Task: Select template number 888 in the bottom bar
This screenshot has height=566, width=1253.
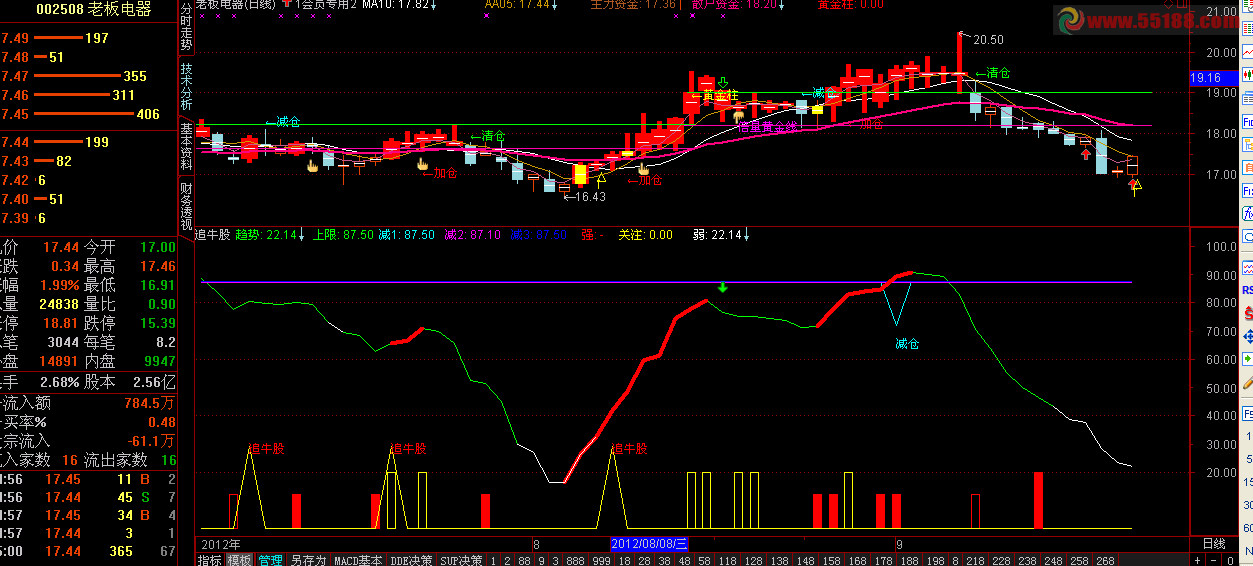Action: pyautogui.click(x=575, y=559)
